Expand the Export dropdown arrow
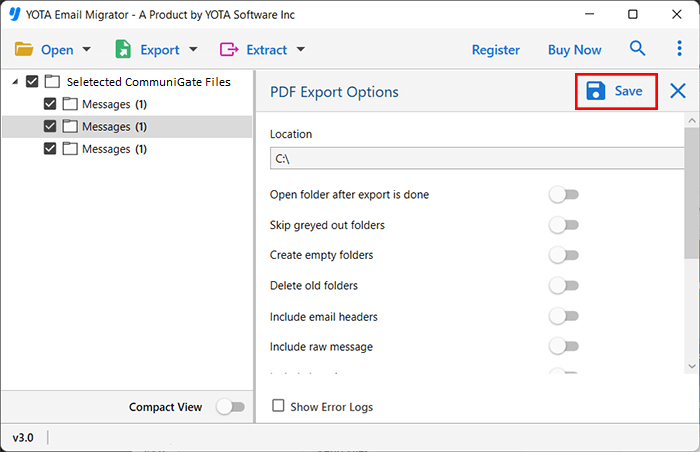 193,50
